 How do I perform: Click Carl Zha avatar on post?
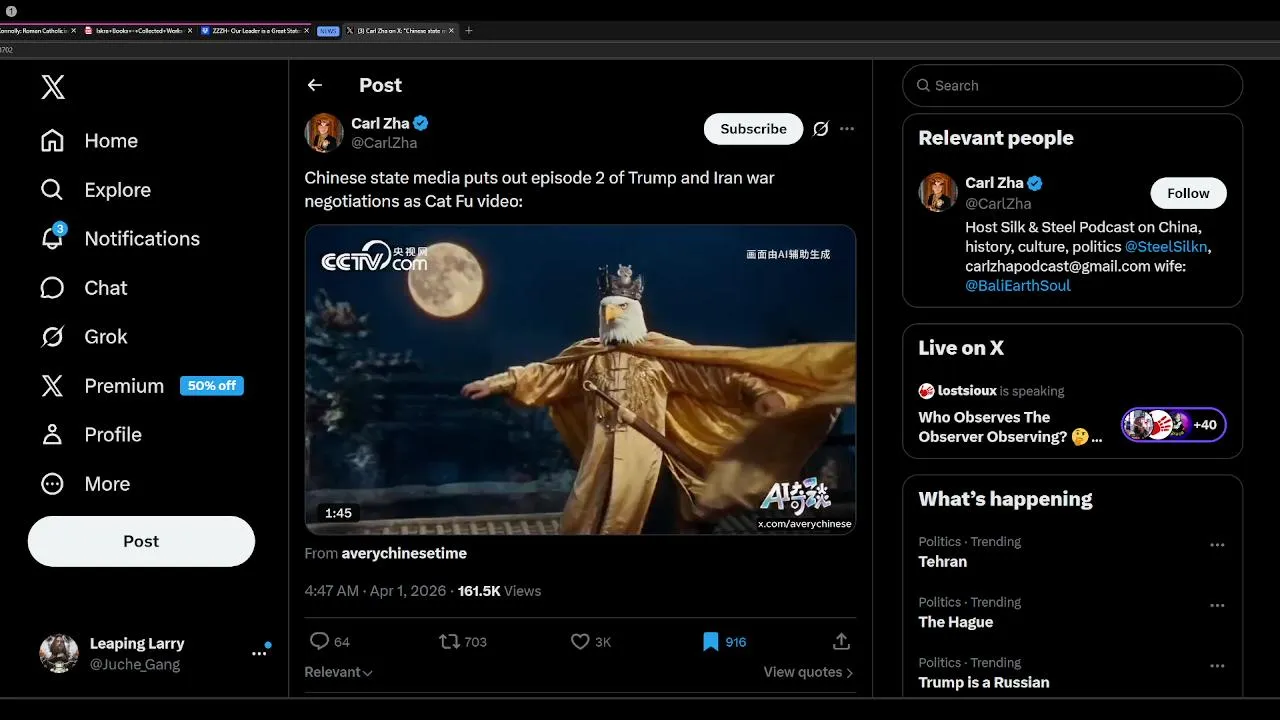point(324,132)
